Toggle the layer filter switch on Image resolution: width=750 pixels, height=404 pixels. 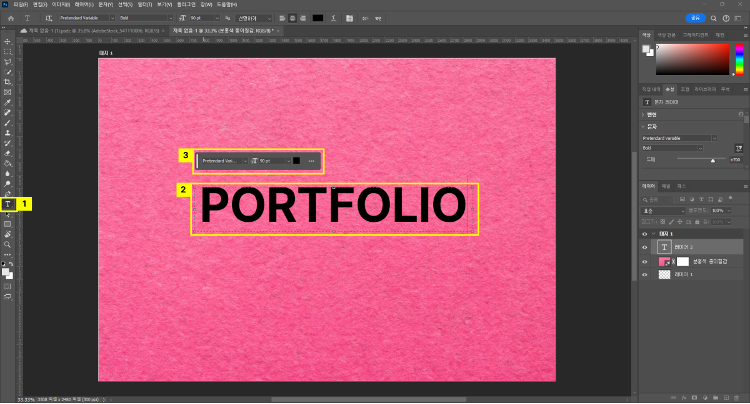(x=730, y=198)
